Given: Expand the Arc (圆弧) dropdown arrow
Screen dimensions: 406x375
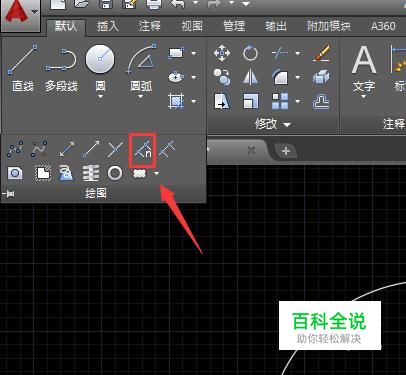Looking at the screenshot, I should click(140, 96).
